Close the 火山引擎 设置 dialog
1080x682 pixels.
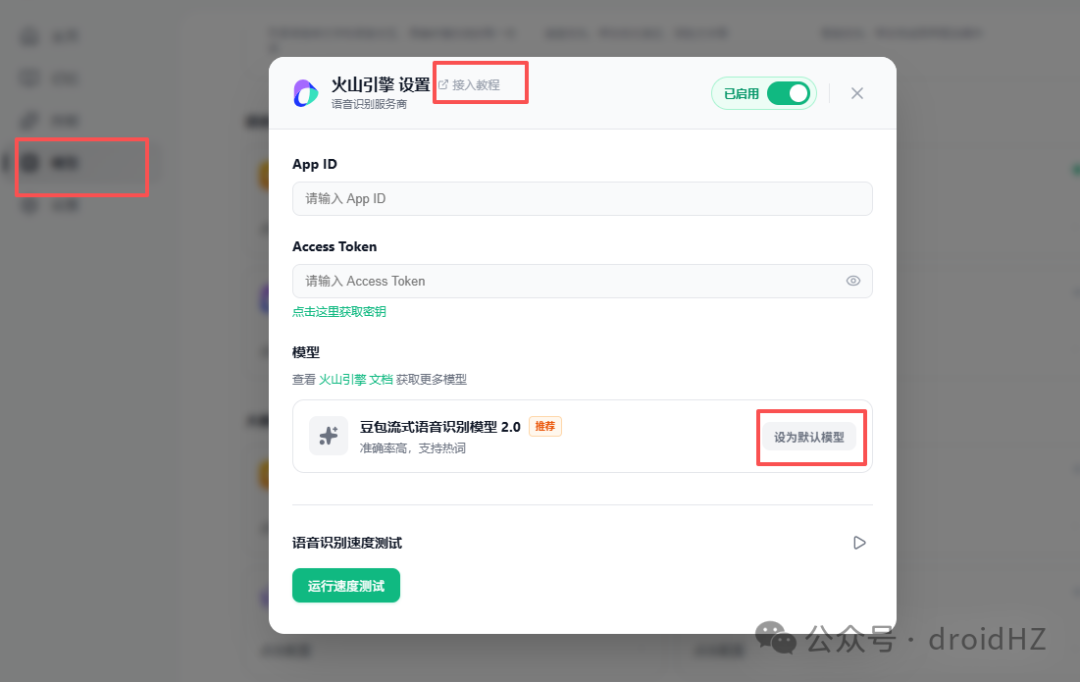point(857,93)
